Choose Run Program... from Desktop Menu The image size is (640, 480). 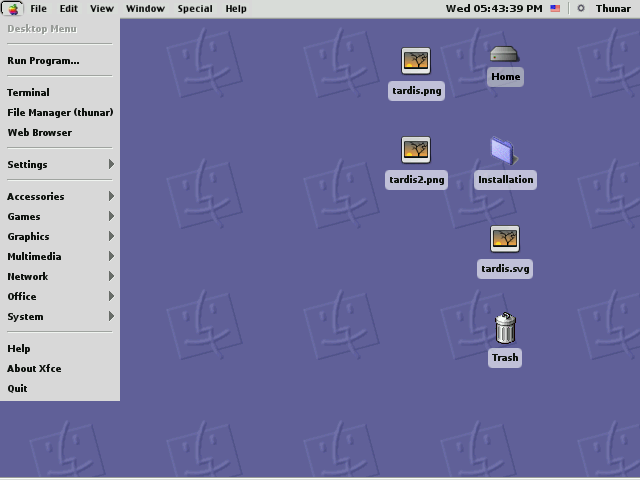click(x=60, y=61)
